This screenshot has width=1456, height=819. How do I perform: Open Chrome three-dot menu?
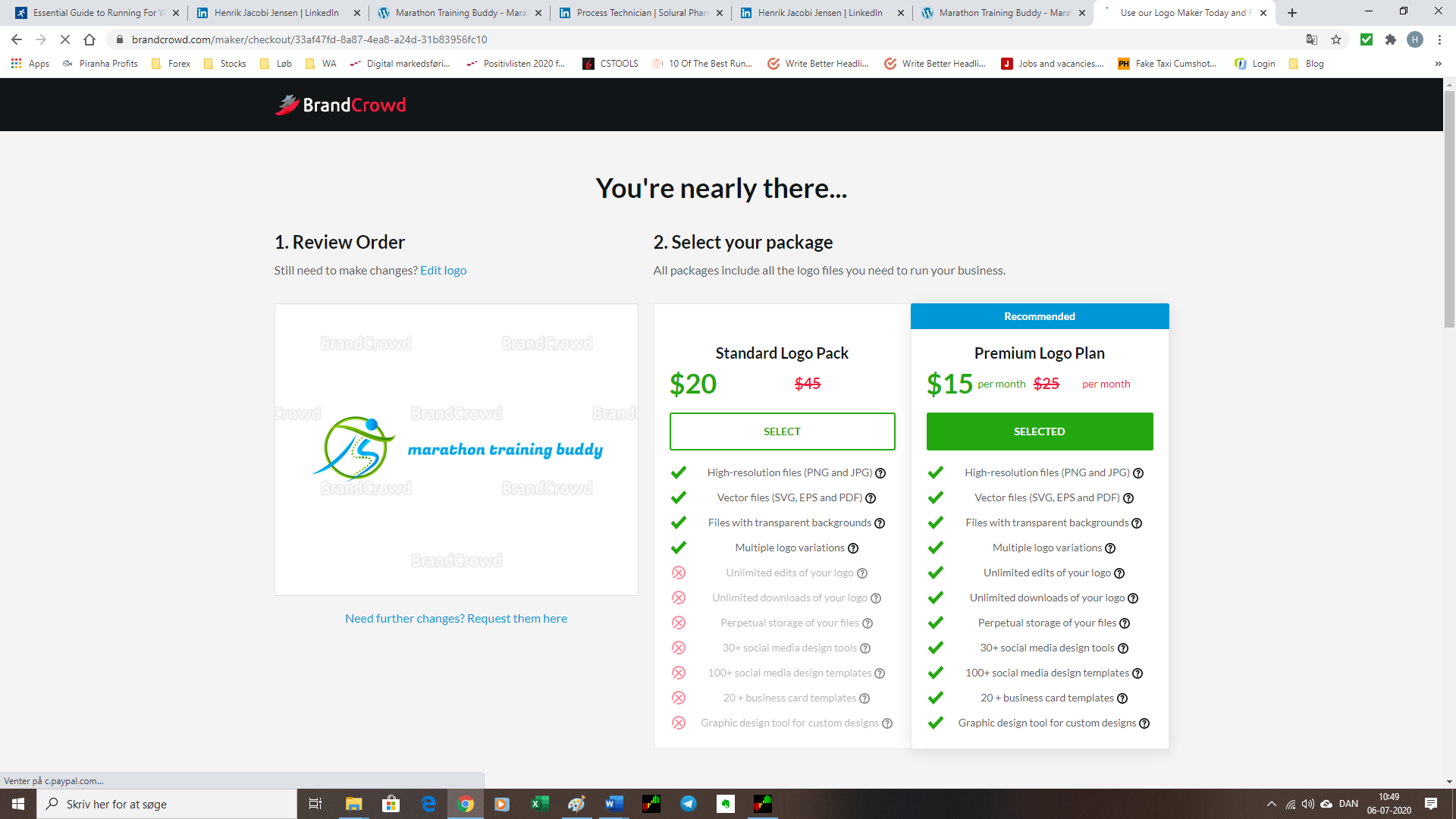[1439, 39]
